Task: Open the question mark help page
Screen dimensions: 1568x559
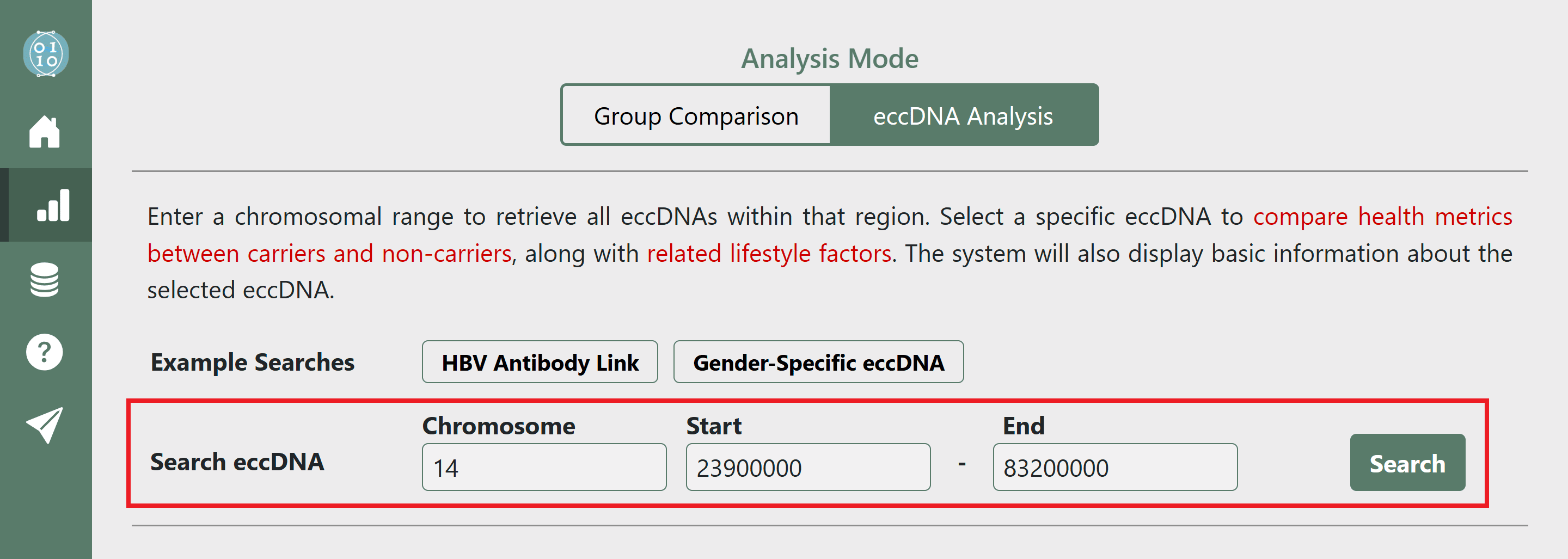Action: pos(45,352)
